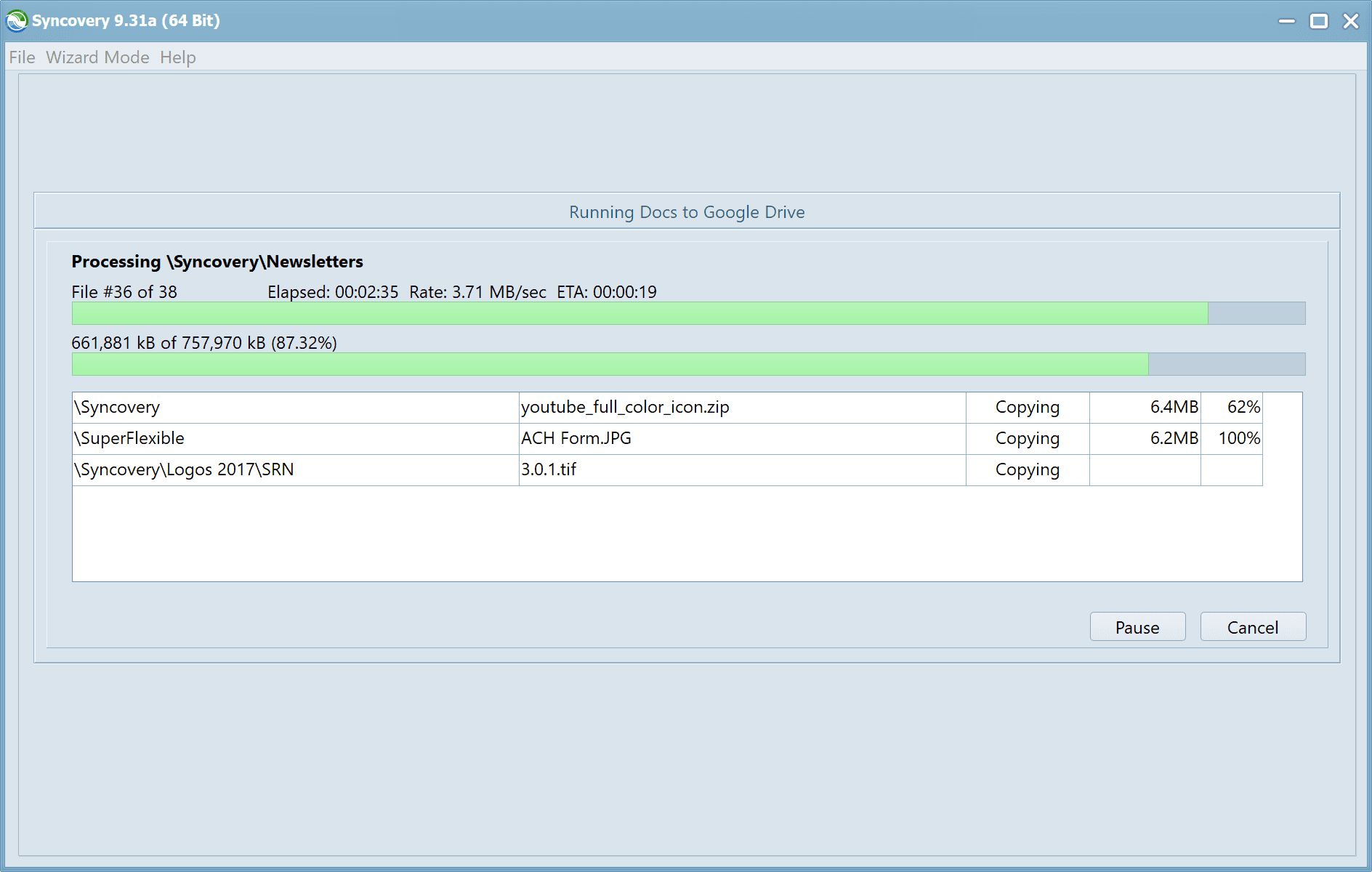Switch to Wizard Mode
The width and height of the screenshot is (1372, 872).
point(97,57)
